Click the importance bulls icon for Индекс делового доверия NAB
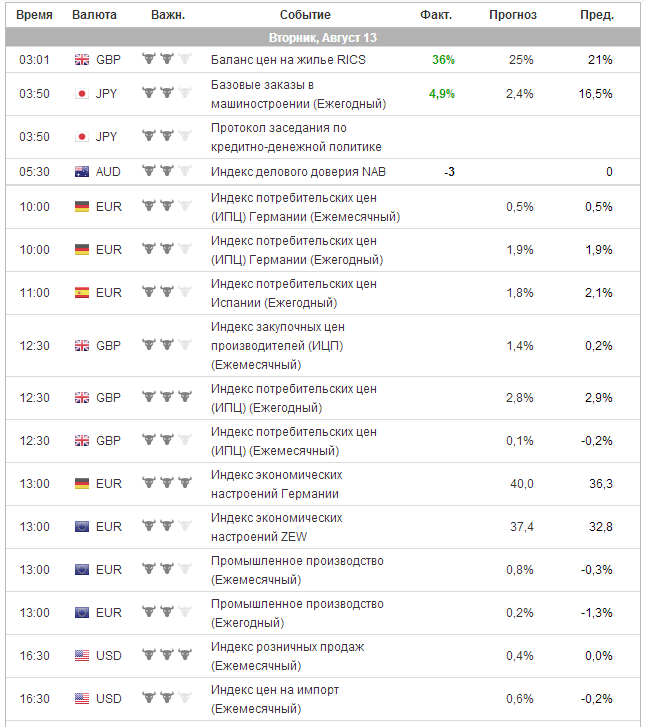The image size is (646, 727). coord(166,172)
